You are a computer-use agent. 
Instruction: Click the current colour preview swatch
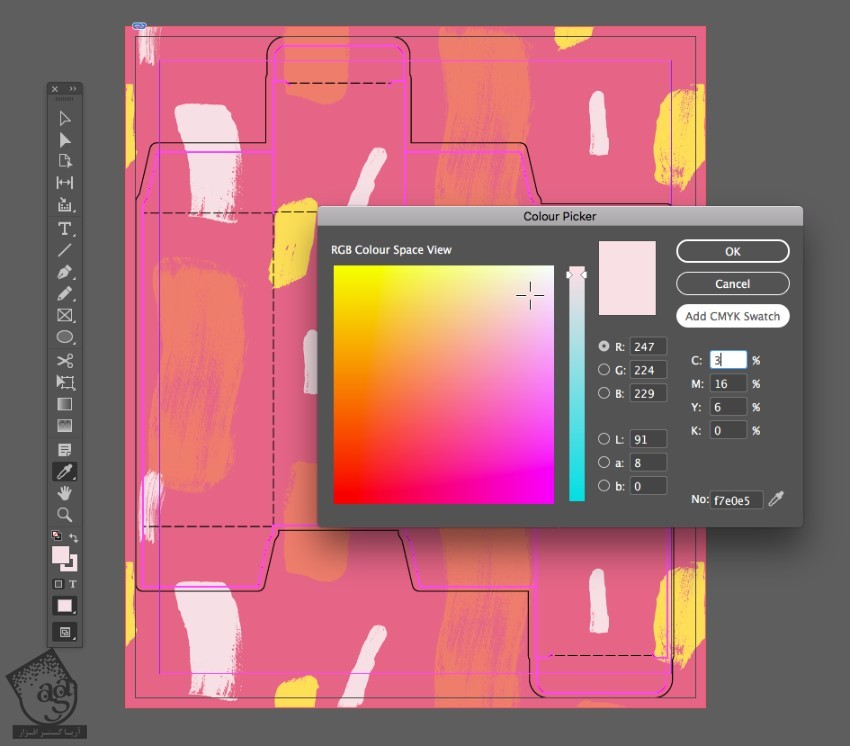point(627,278)
